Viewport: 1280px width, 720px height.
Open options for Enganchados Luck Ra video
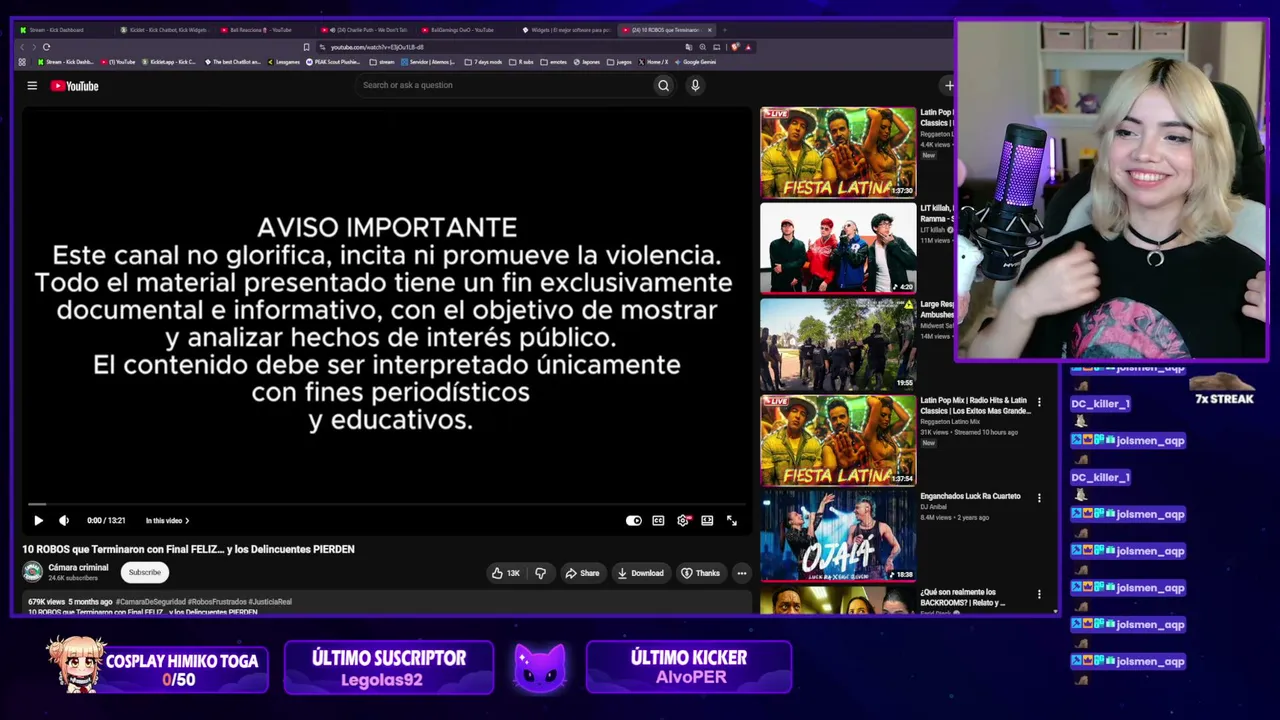pyautogui.click(x=1039, y=498)
